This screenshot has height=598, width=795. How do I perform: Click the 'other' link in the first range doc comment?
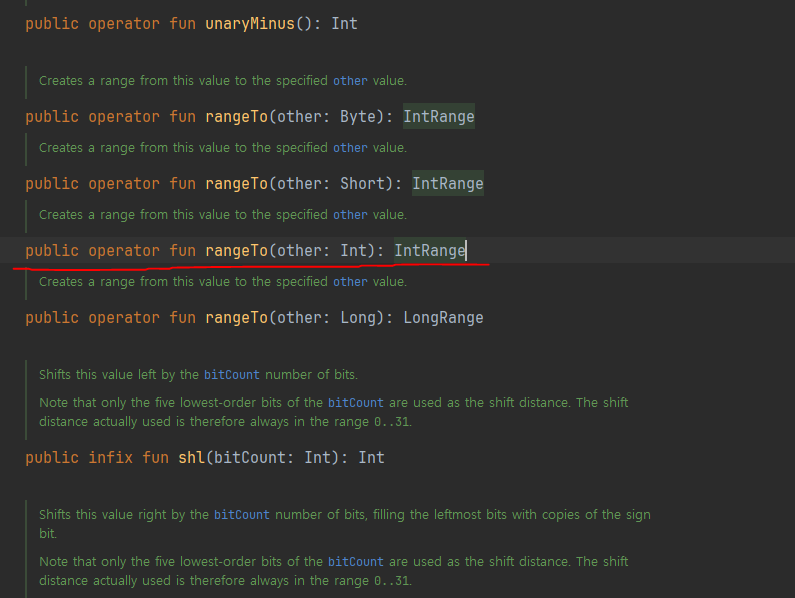coord(350,81)
